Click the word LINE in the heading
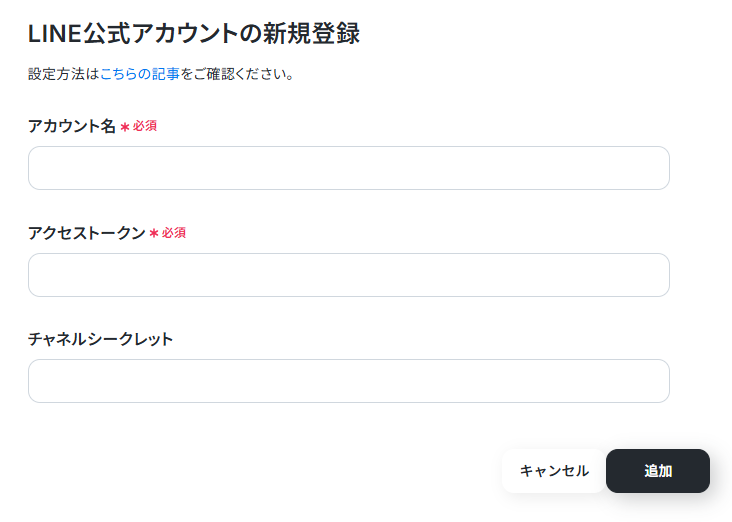 [x=55, y=34]
